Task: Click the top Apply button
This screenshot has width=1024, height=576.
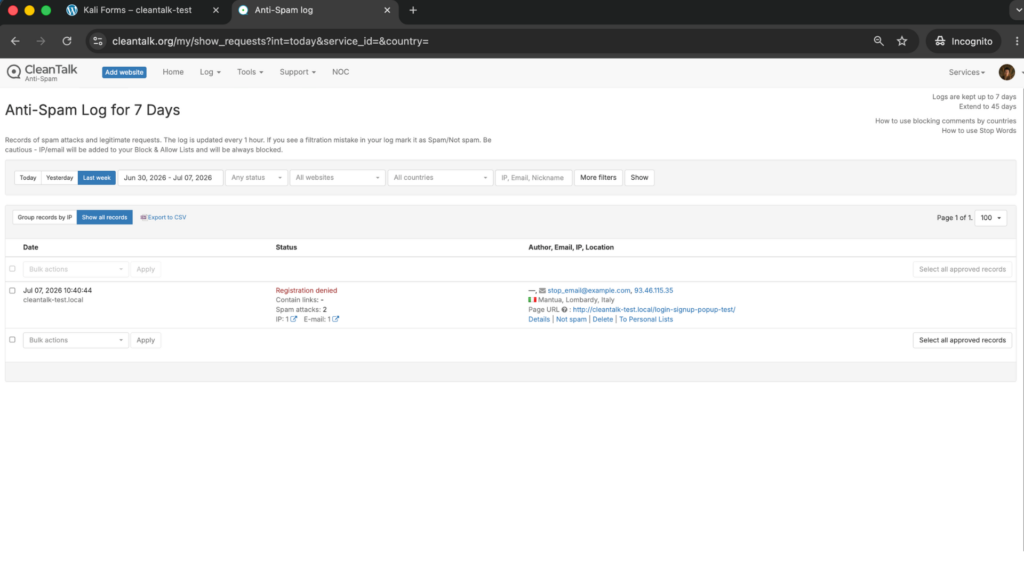Action: tap(146, 269)
